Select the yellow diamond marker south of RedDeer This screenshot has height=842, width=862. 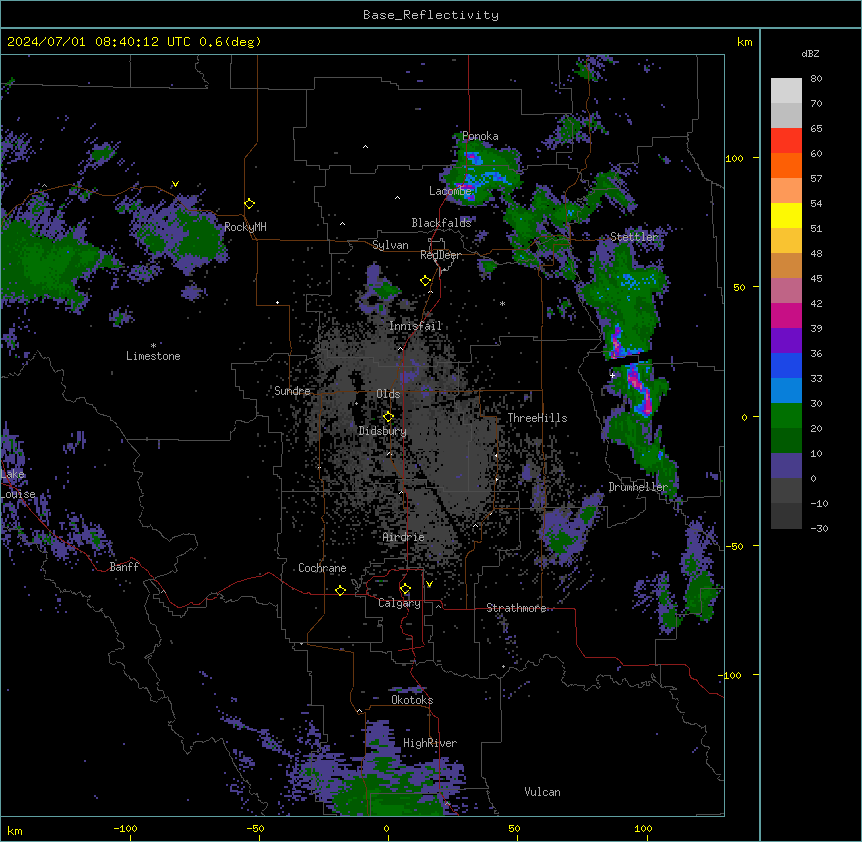tap(426, 281)
